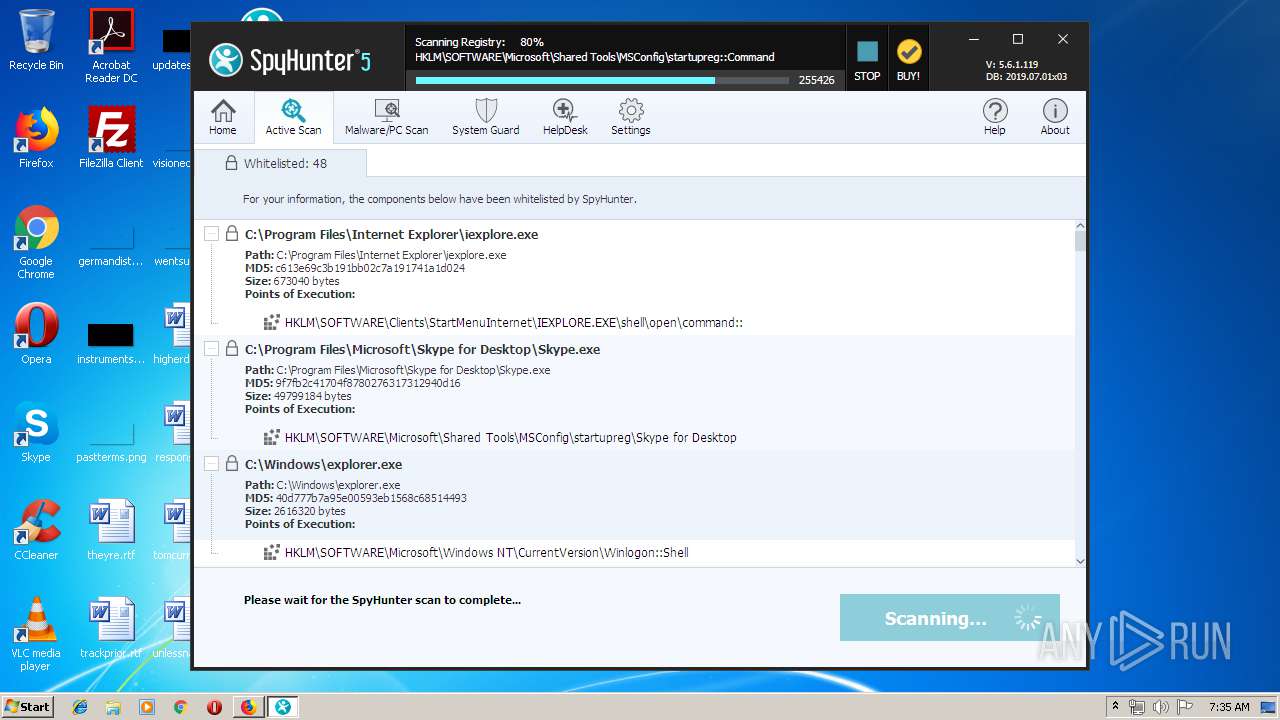Image resolution: width=1280 pixels, height=720 pixels.
Task: Click the Winlogon::Shell registry entry text
Action: (487, 552)
